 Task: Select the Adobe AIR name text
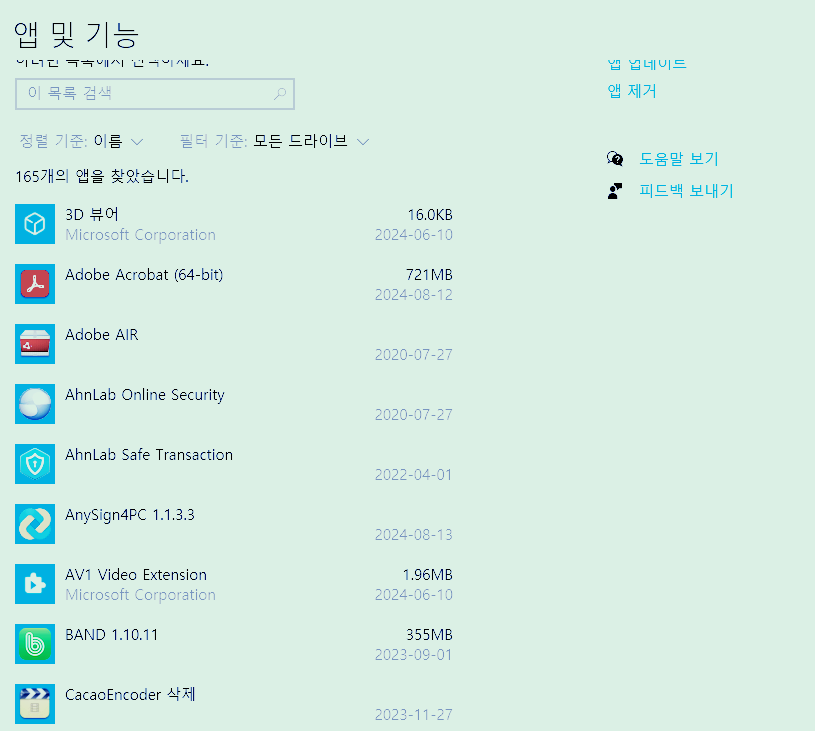(102, 334)
